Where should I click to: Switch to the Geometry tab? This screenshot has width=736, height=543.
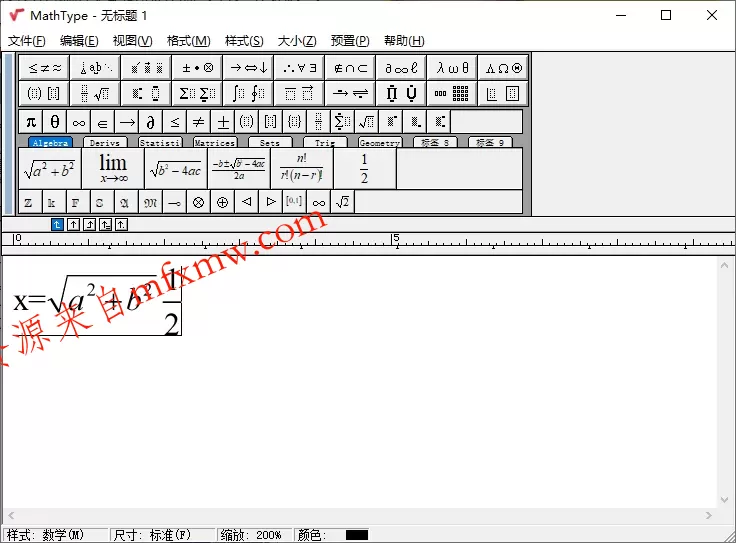click(x=380, y=143)
